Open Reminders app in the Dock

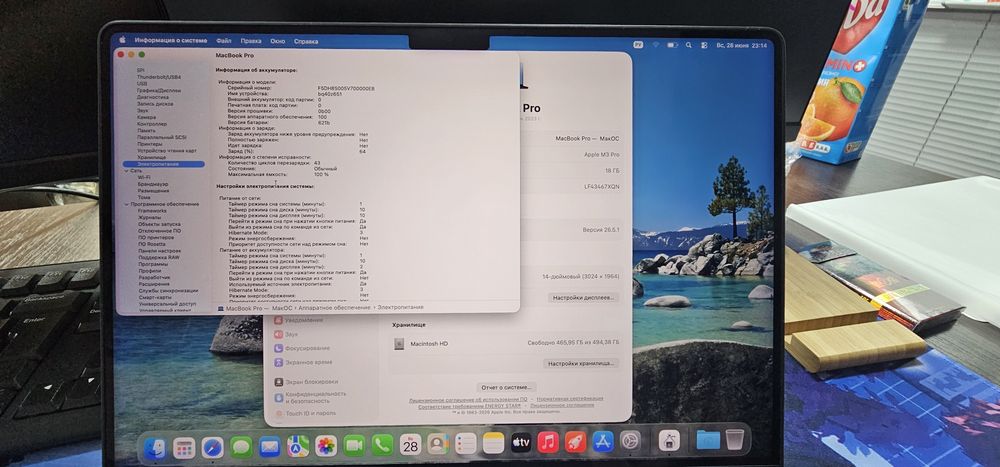point(466,443)
